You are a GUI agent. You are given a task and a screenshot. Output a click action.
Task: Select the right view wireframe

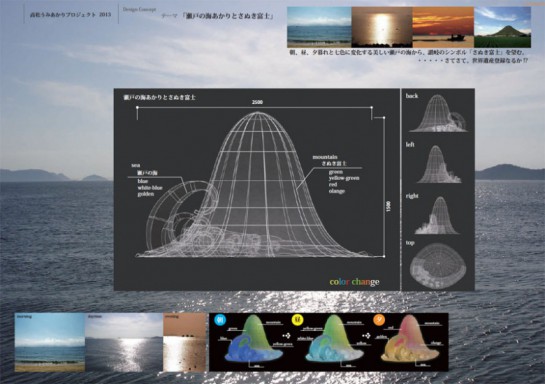click(x=437, y=215)
